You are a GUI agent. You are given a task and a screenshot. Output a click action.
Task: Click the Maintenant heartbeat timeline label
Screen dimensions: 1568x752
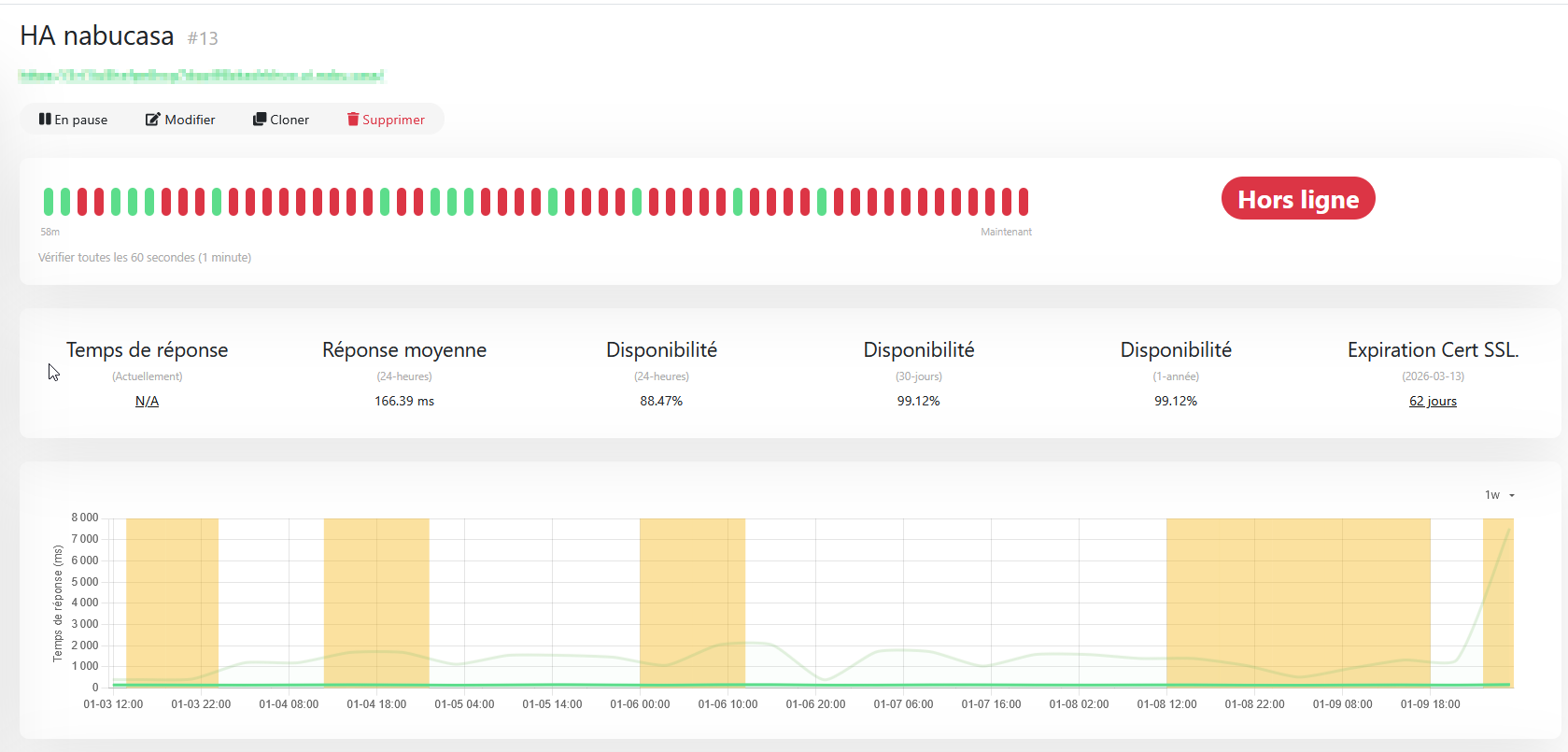coord(1006,232)
